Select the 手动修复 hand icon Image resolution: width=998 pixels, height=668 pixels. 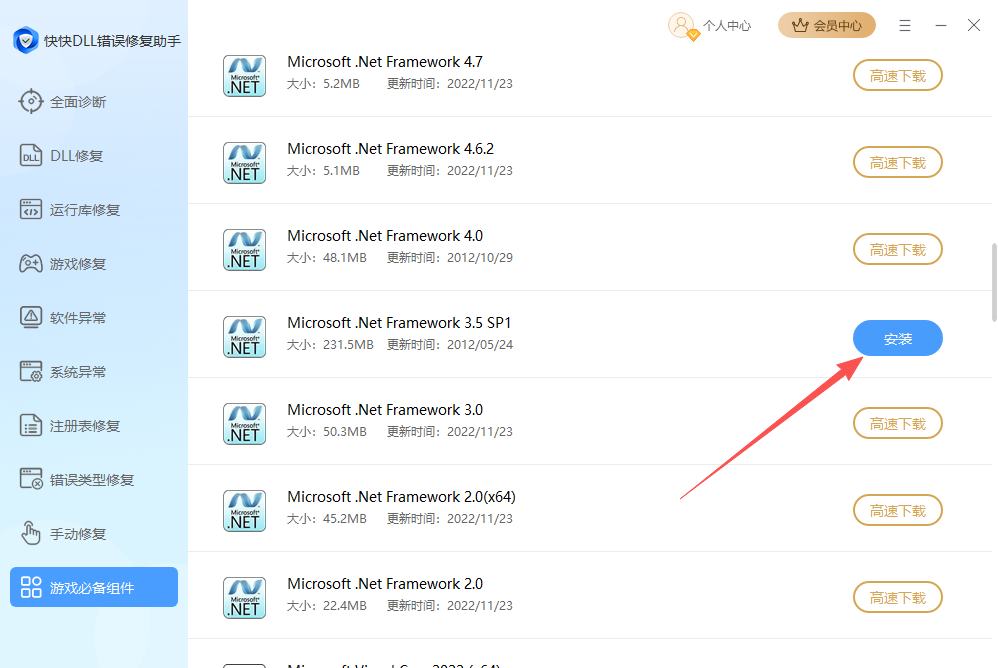point(32,534)
